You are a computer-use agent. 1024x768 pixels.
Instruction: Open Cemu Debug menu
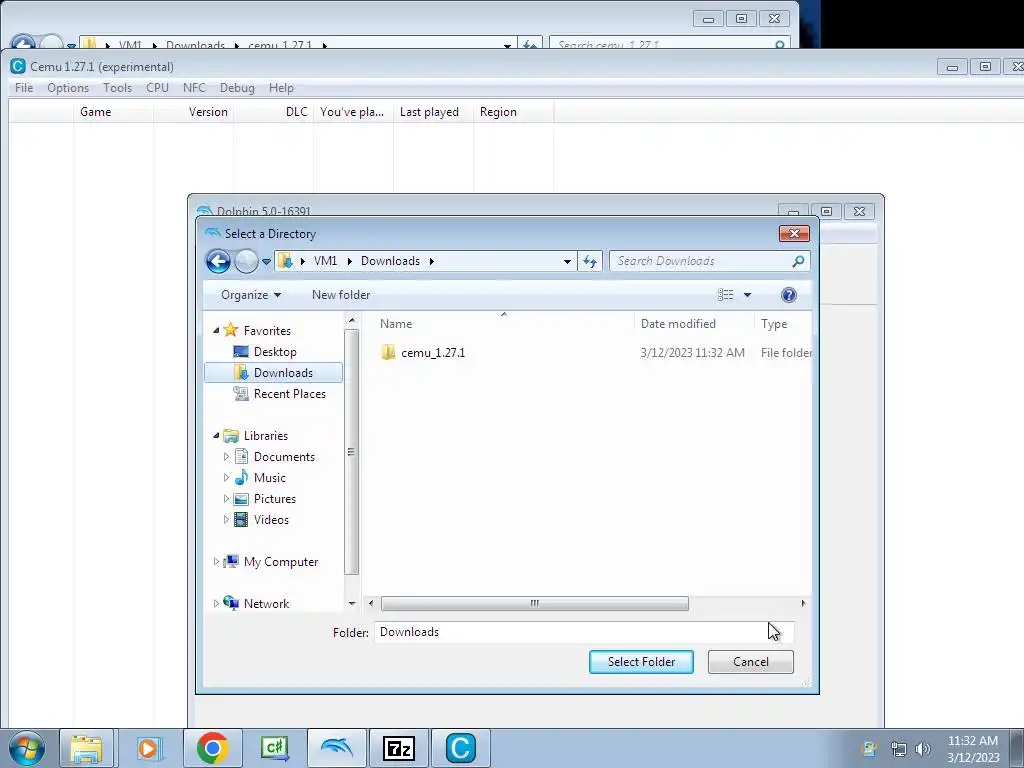237,88
